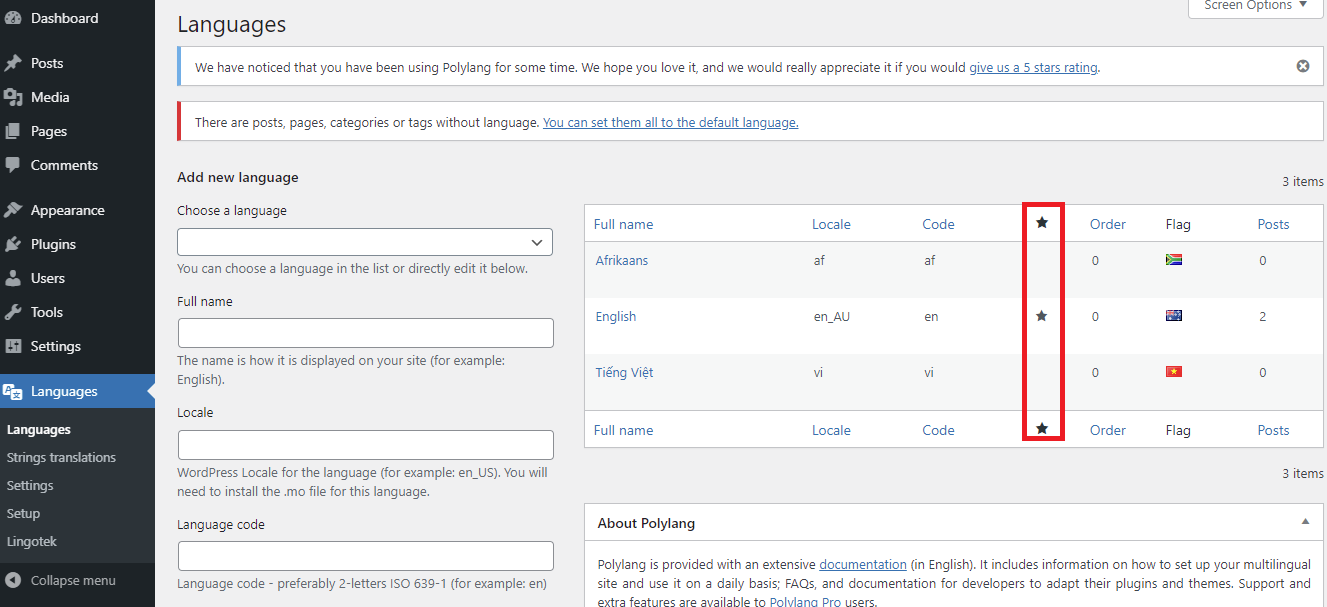
Task: Click the Comments speech bubble icon
Action: (13, 165)
